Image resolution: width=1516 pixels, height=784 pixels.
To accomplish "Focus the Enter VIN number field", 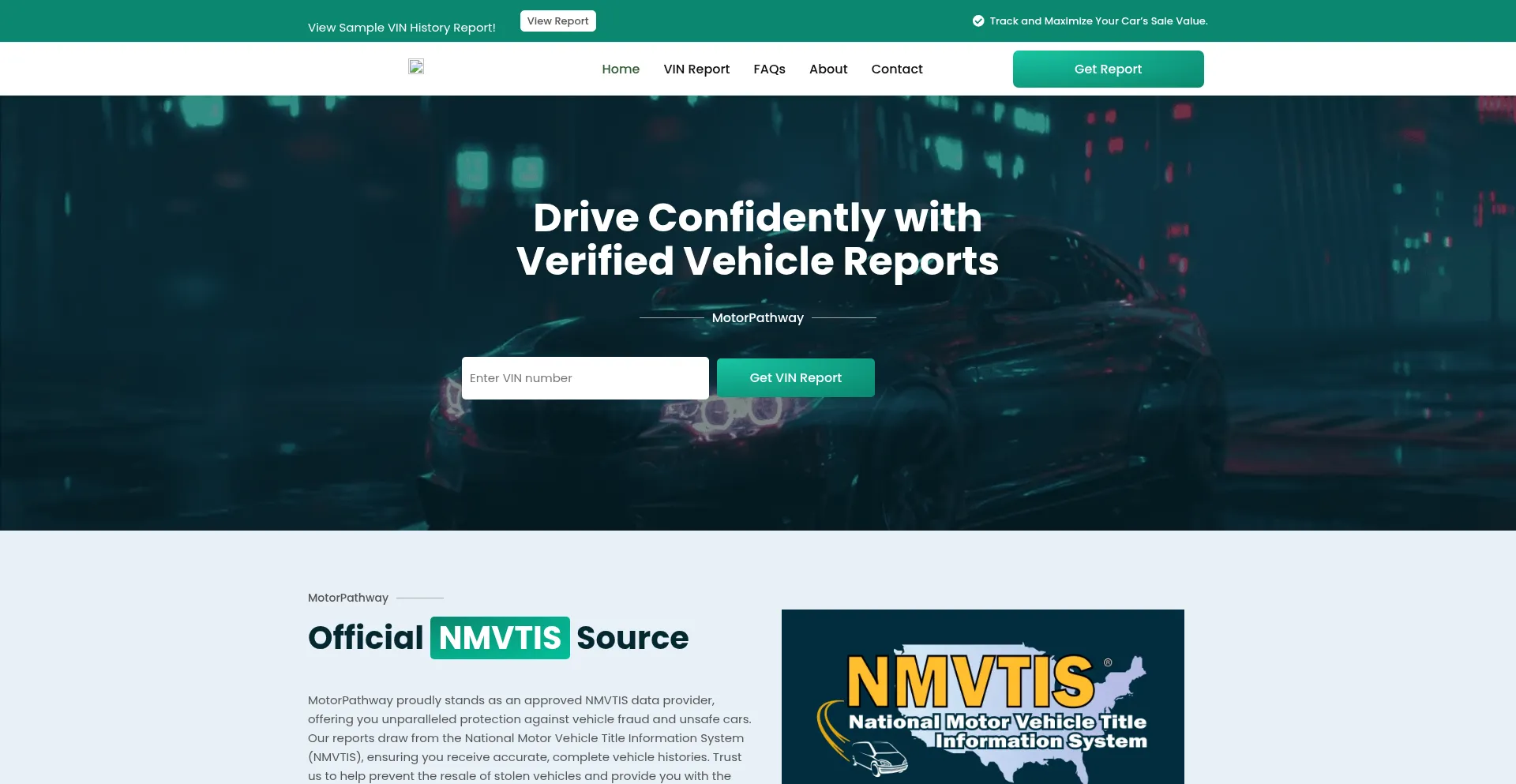I will pos(585,378).
